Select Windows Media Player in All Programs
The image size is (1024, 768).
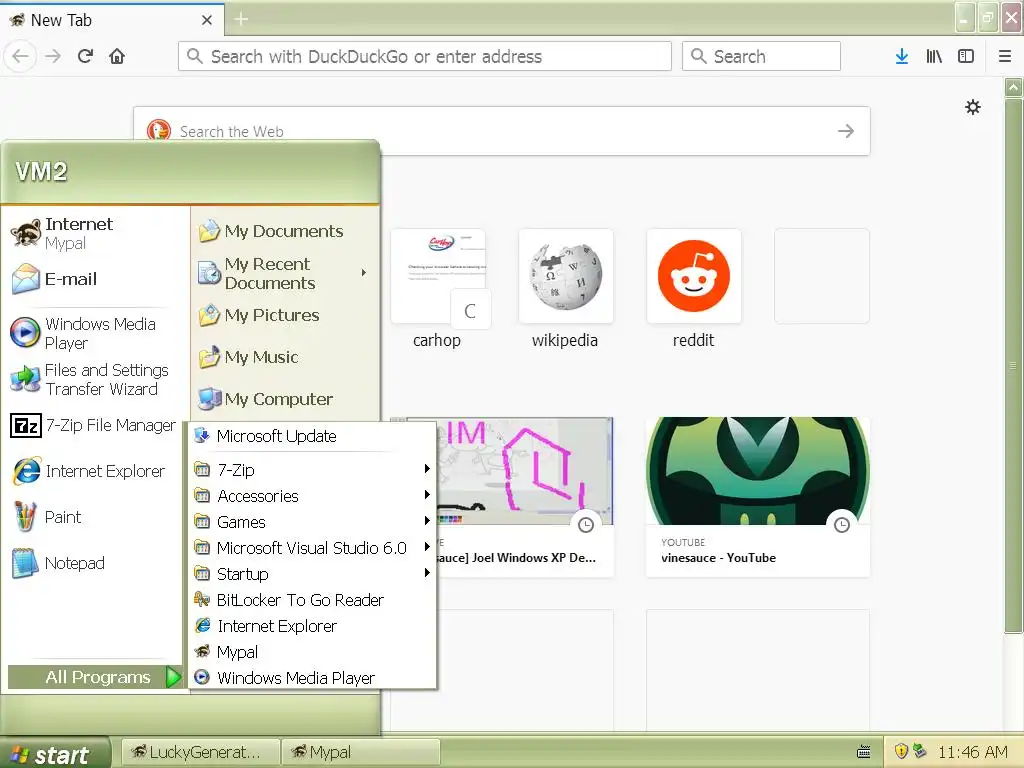tap(312, 678)
